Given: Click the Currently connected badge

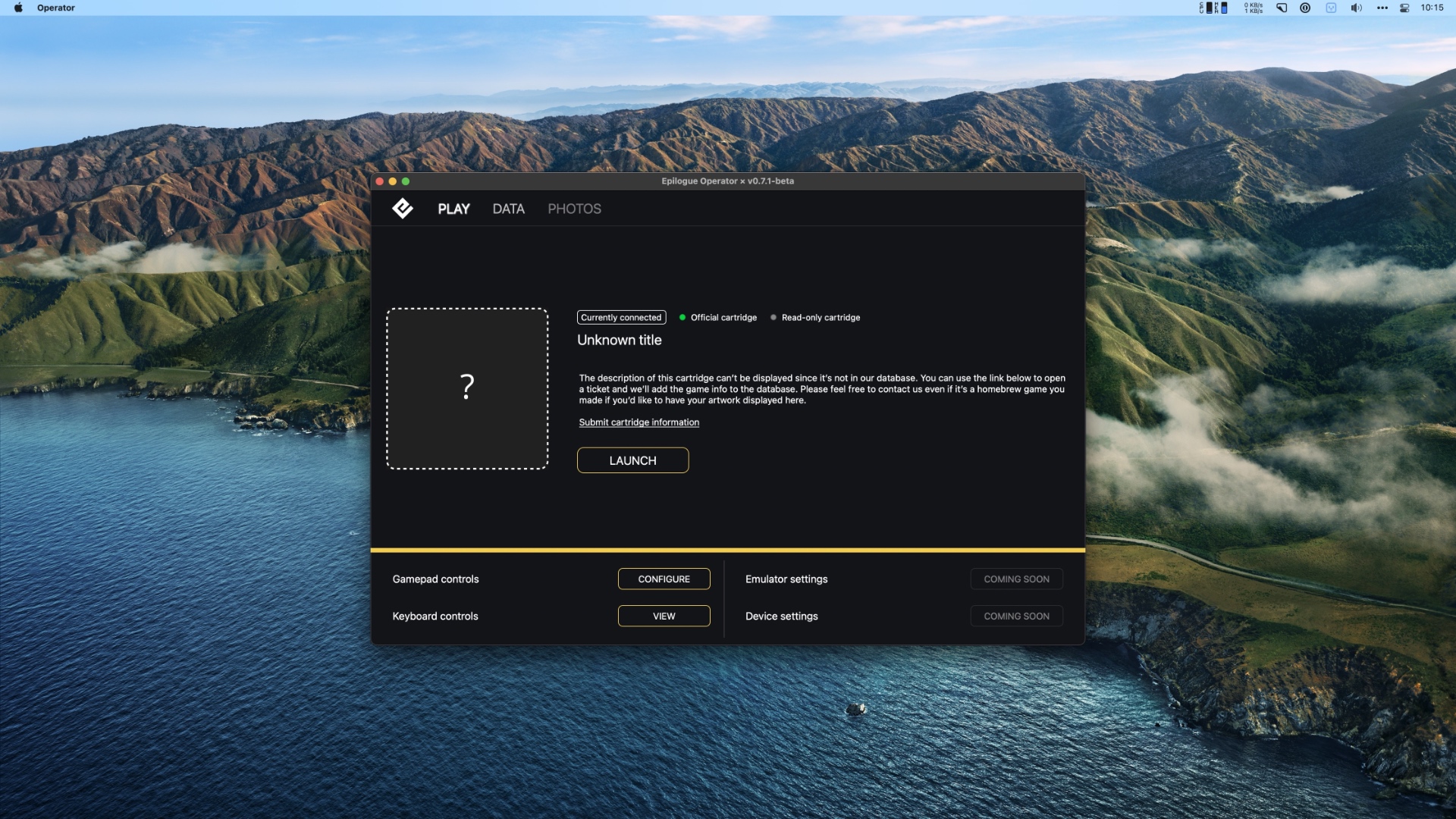Looking at the screenshot, I should pyautogui.click(x=621, y=318).
